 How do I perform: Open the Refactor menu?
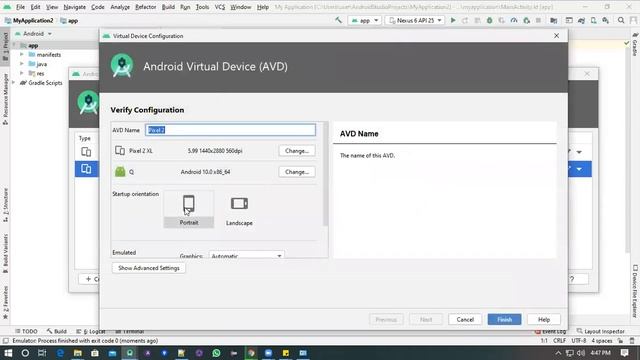[x=146, y=7]
